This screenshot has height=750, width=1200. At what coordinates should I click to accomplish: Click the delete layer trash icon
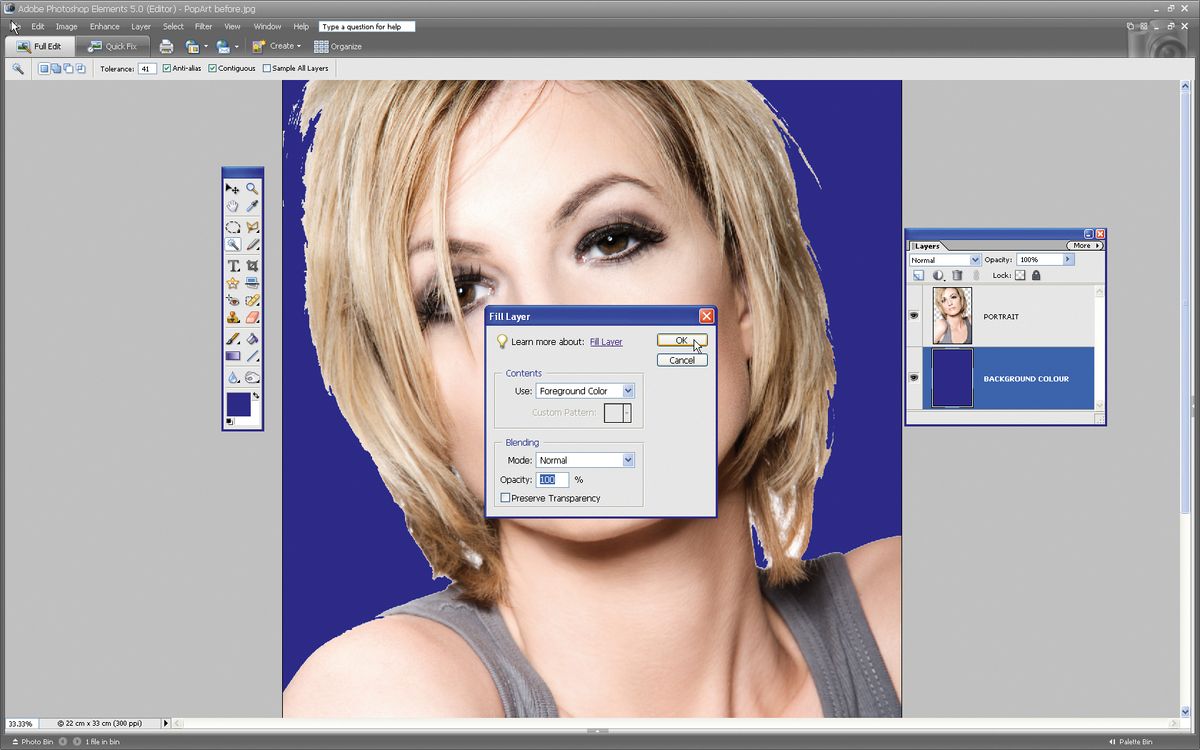click(x=957, y=275)
